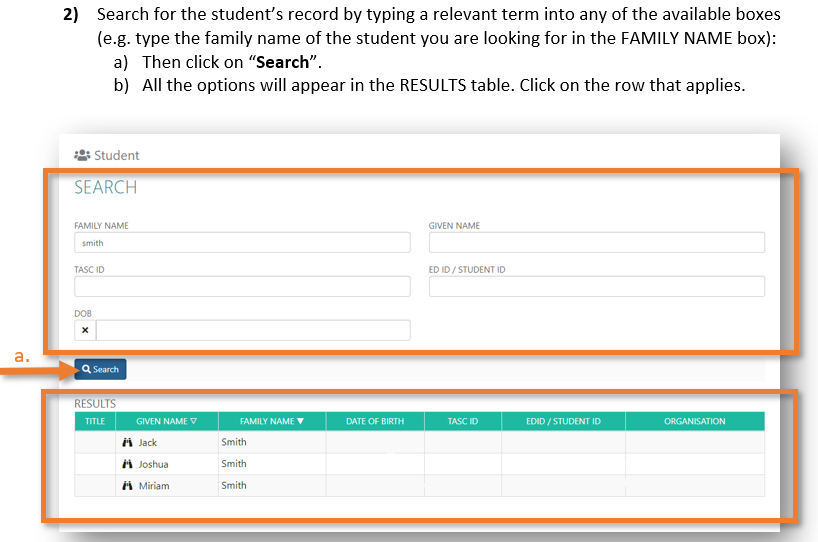Select the TASC ID input box
Image resolution: width=818 pixels, height=542 pixels.
tap(242, 287)
